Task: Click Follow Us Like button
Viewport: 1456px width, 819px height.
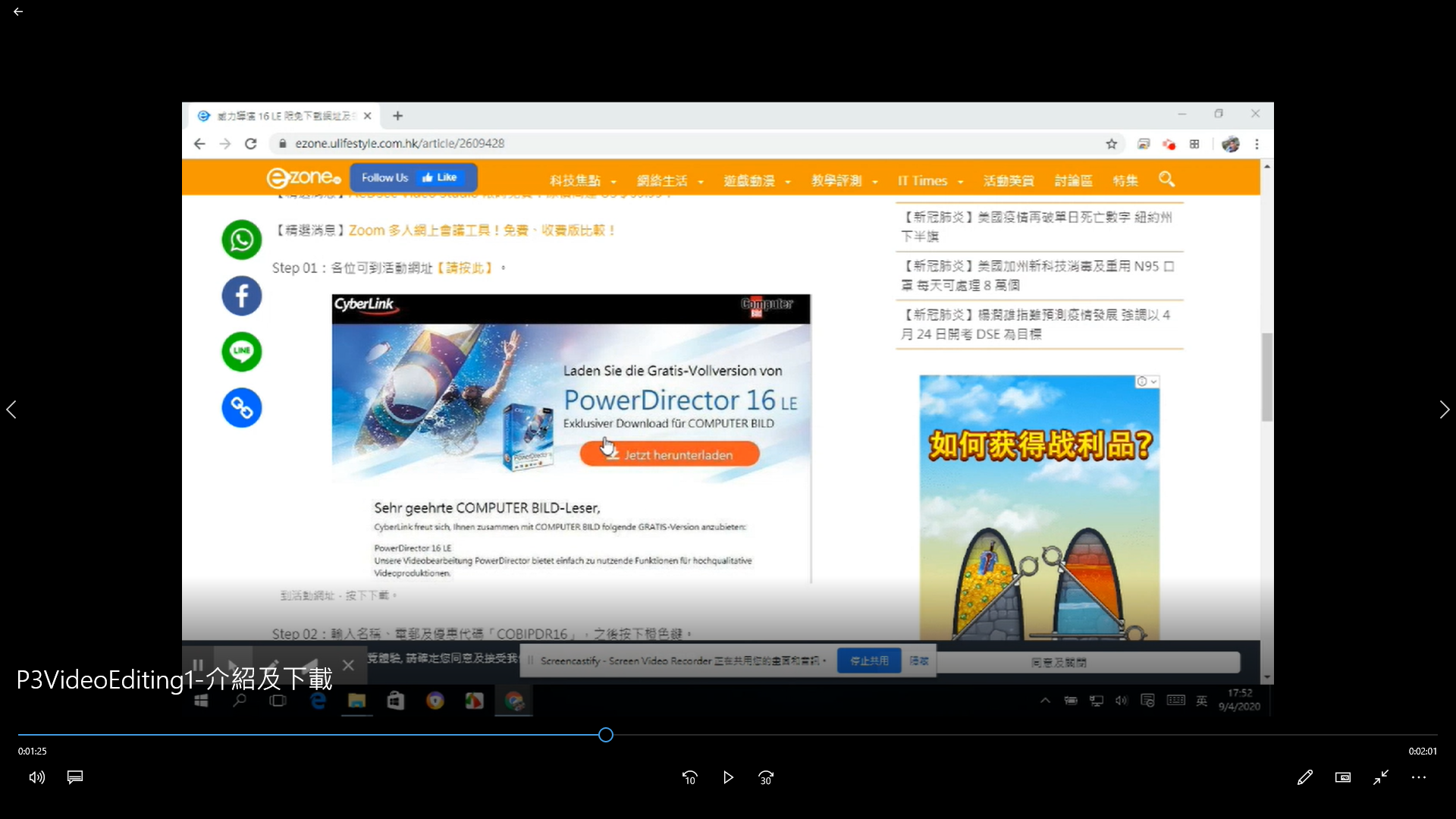Action: (413, 177)
